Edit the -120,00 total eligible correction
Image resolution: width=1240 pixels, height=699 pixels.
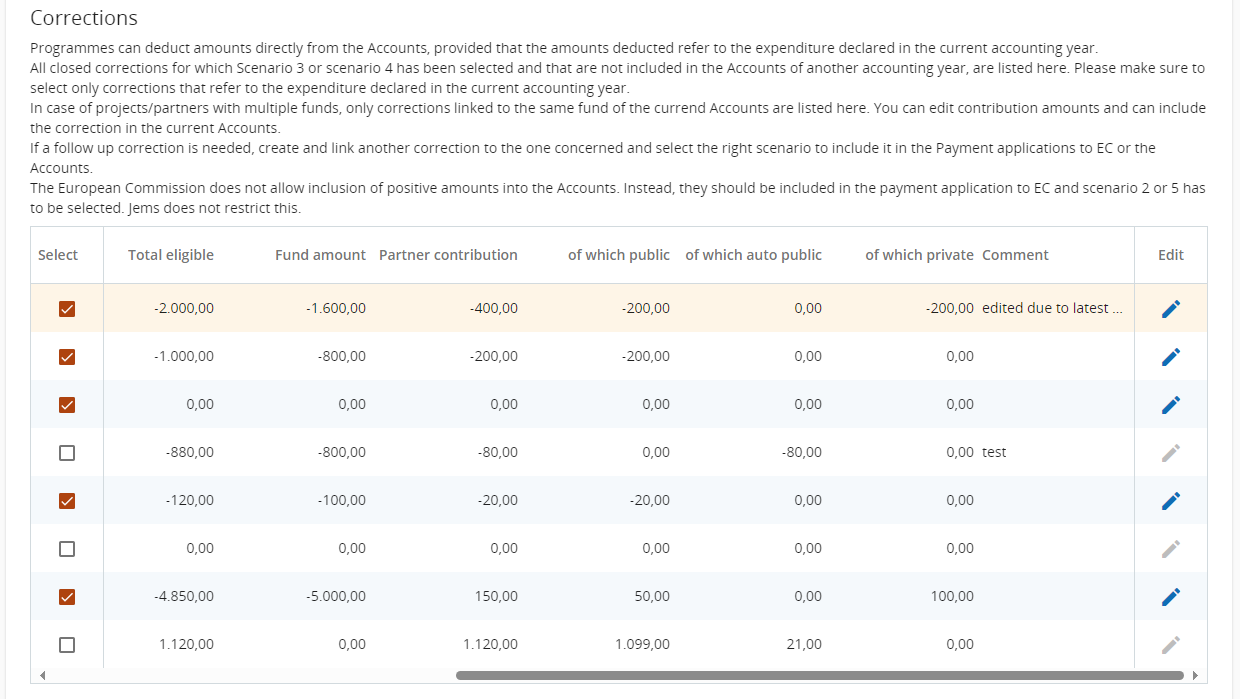pos(1171,501)
